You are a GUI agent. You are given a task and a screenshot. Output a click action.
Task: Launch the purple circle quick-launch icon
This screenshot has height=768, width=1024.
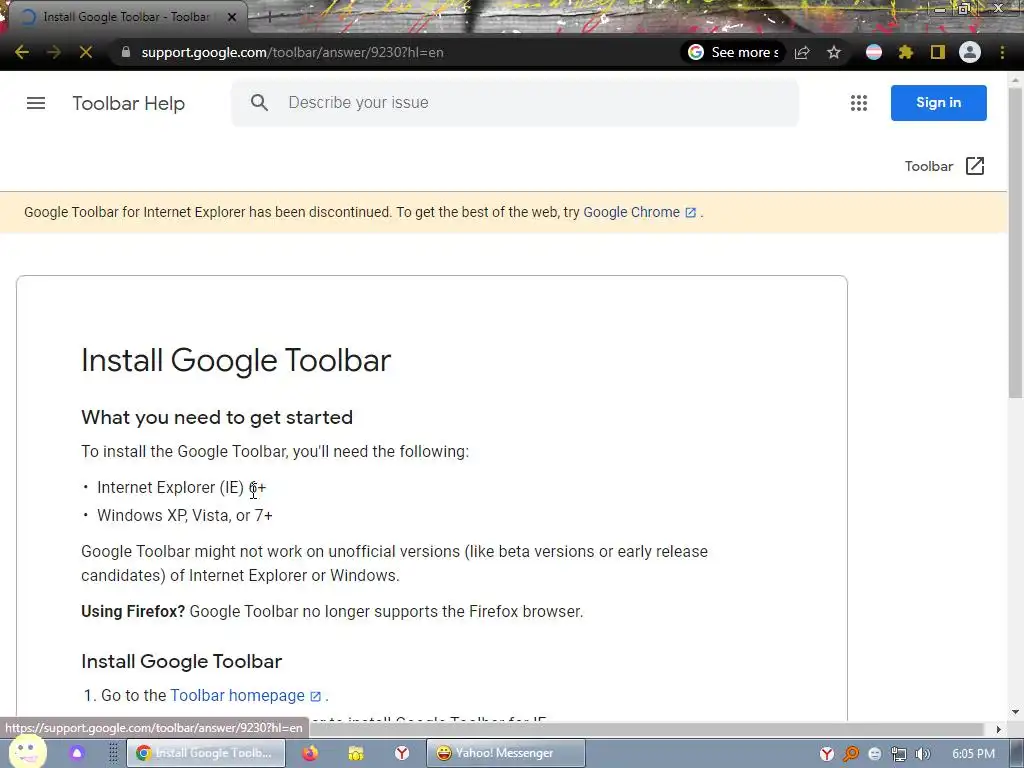tap(77, 753)
